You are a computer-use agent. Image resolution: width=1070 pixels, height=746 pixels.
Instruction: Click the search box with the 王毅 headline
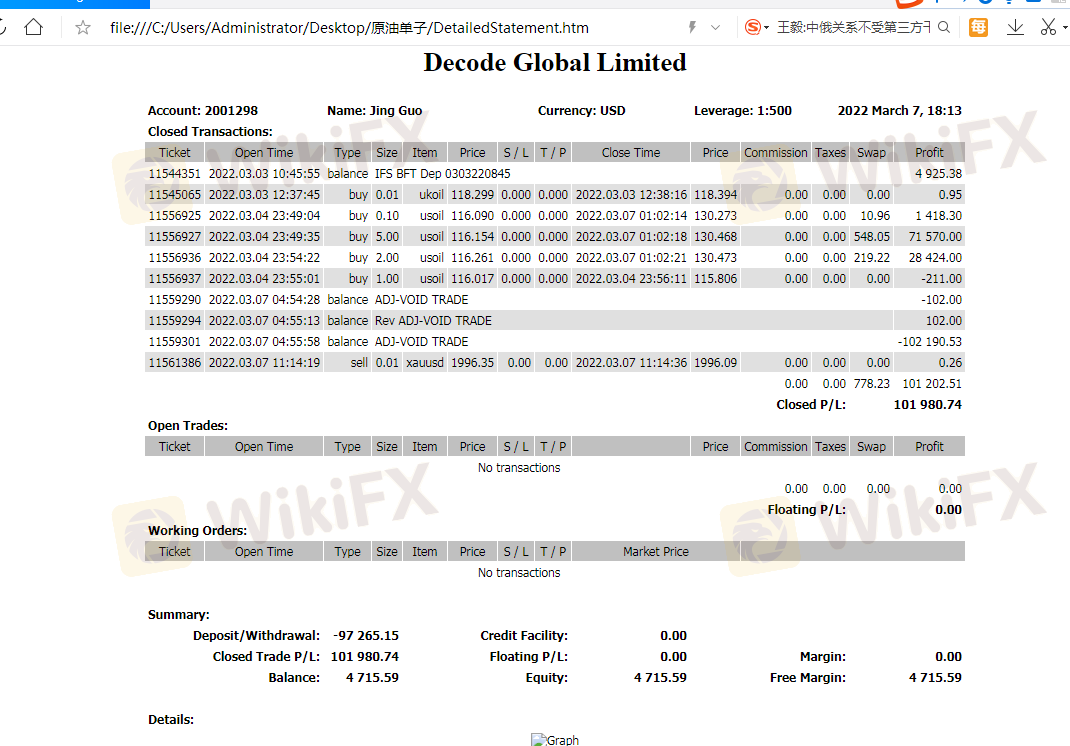(x=854, y=27)
